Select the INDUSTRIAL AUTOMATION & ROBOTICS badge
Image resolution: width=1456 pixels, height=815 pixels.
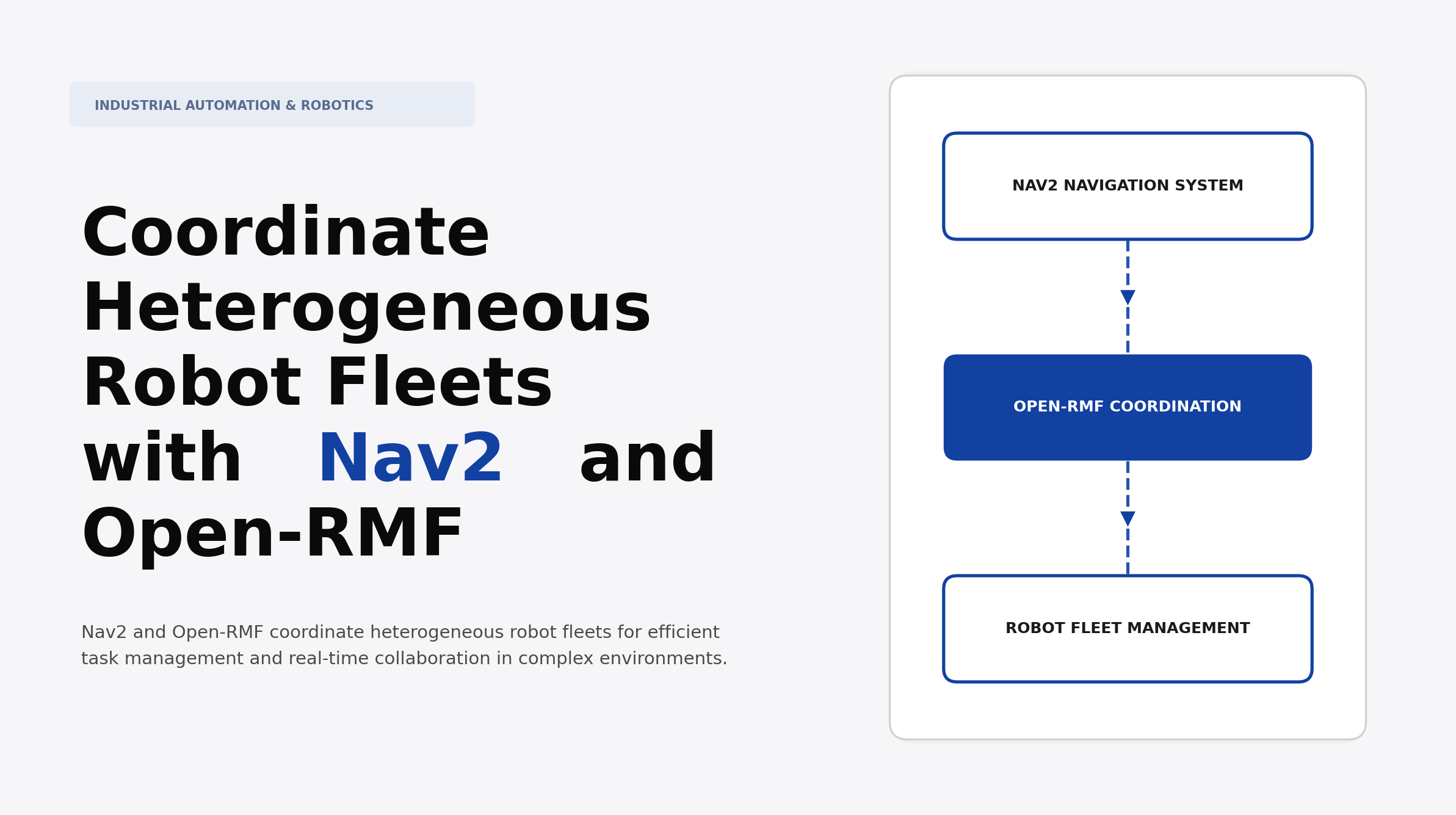272,104
